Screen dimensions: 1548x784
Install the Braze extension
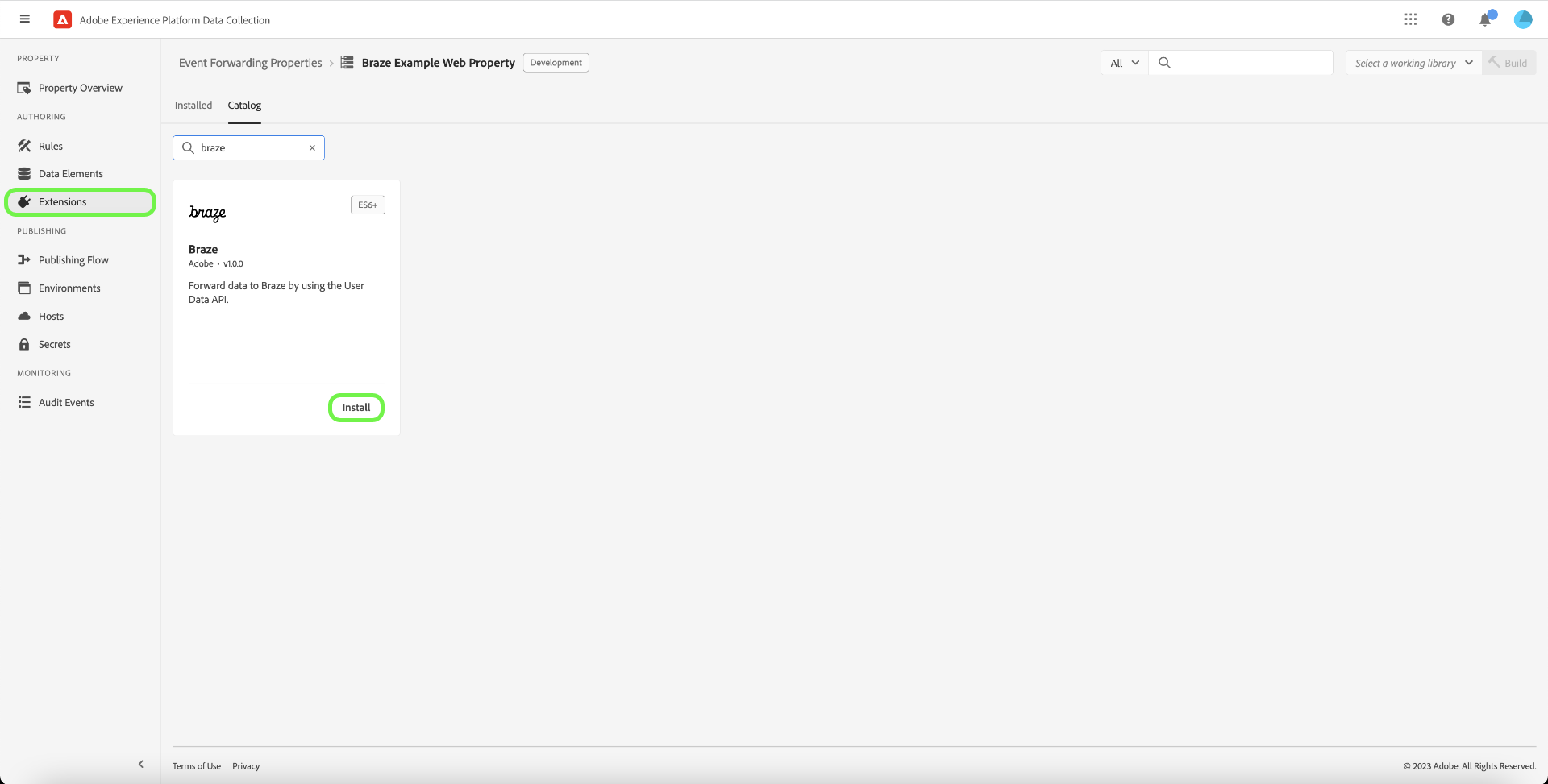[x=356, y=408]
